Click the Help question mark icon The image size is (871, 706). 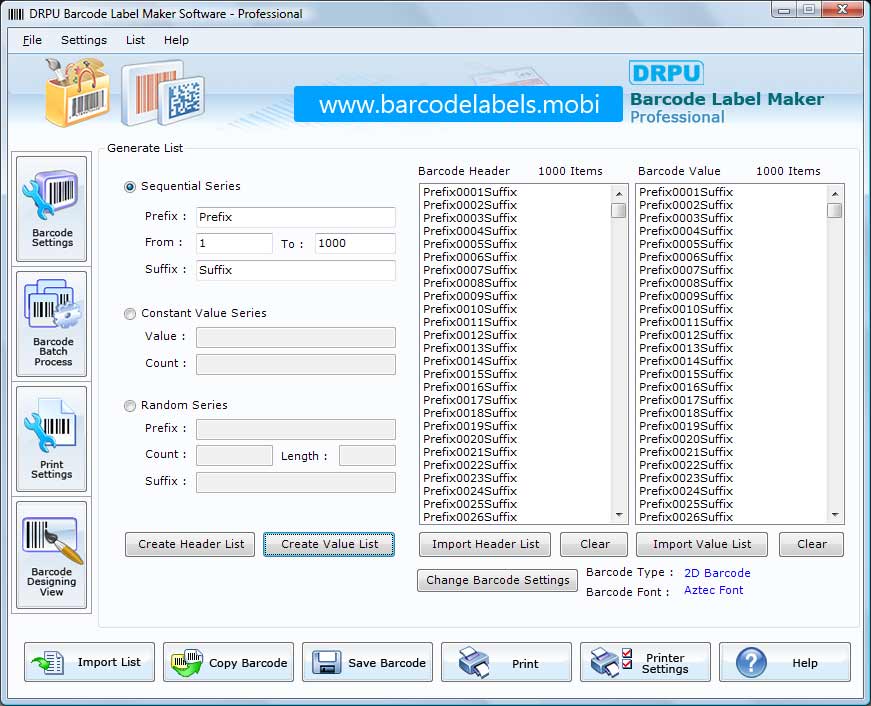tap(751, 663)
